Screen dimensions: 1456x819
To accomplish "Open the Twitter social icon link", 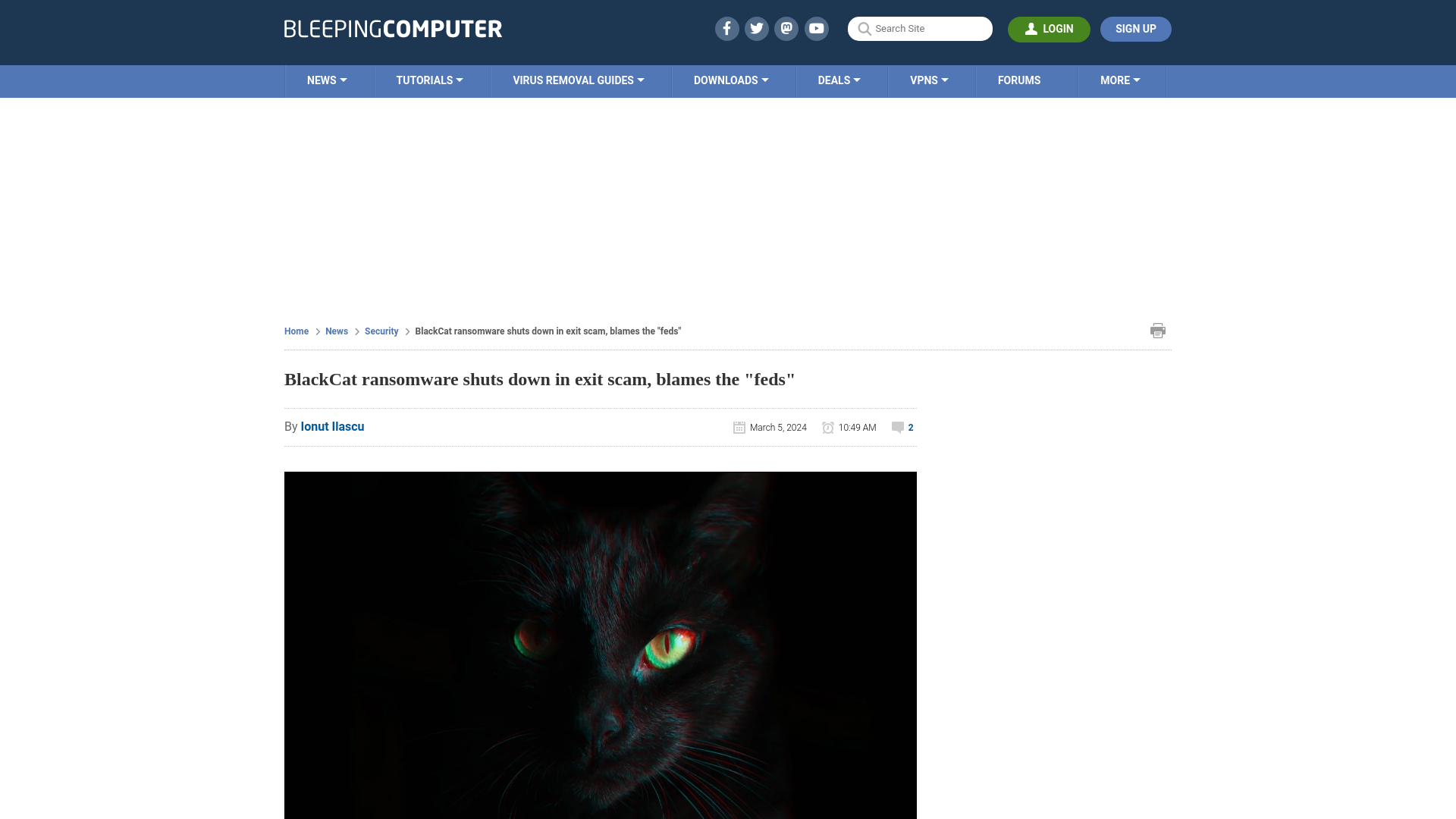I will point(756,28).
